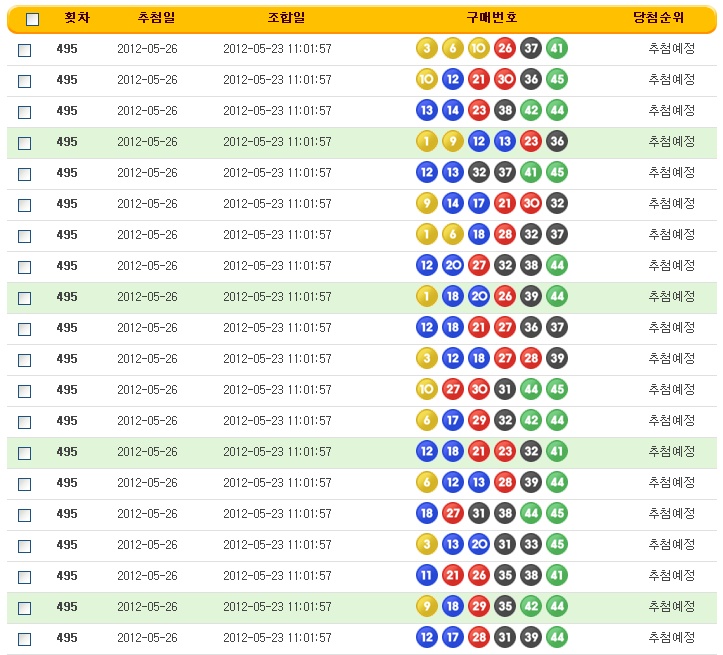Check the box in the first row
Image resolution: width=723 pixels, height=655 pixels.
(x=25, y=50)
